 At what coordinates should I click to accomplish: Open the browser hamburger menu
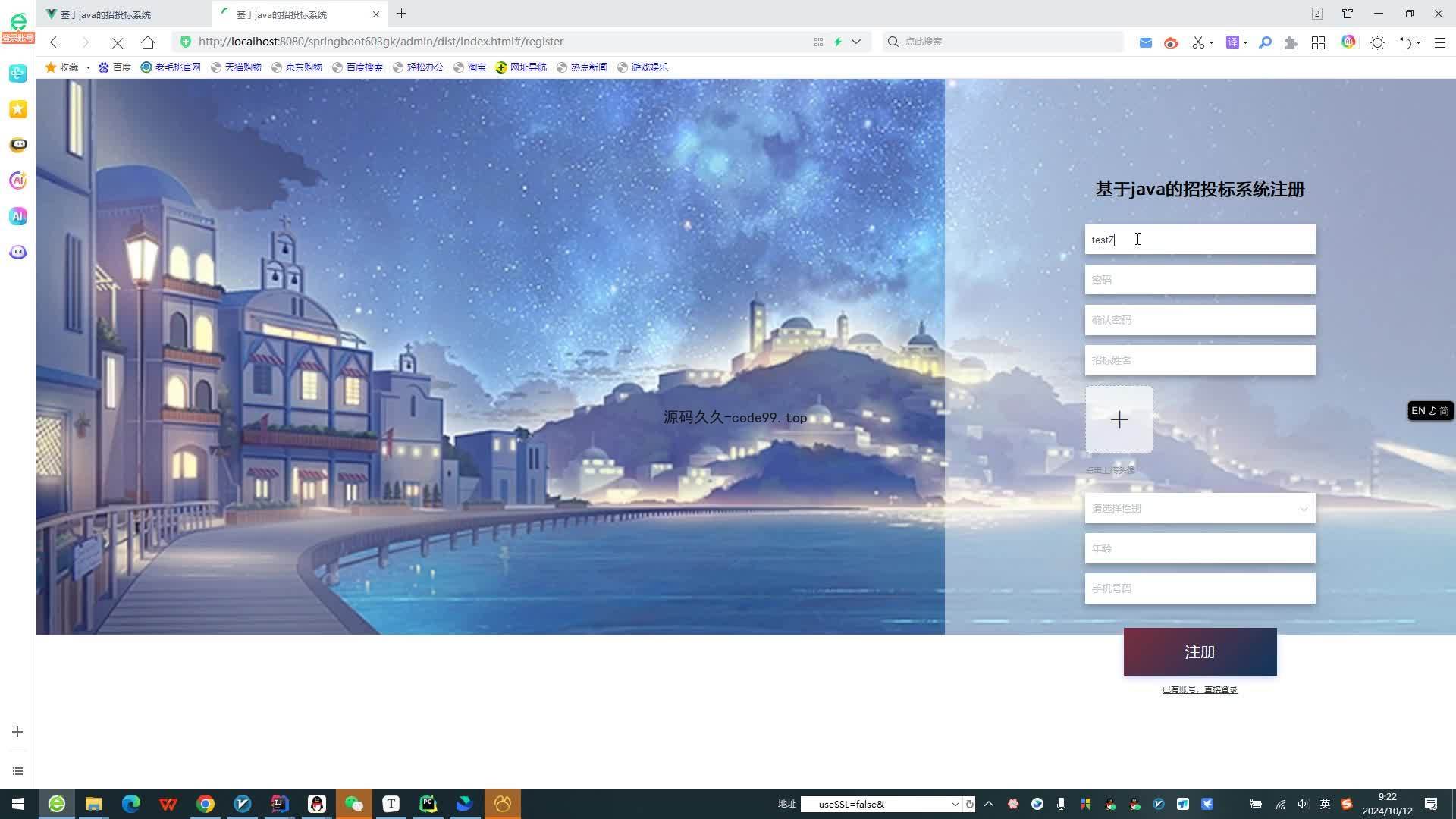tap(1440, 42)
